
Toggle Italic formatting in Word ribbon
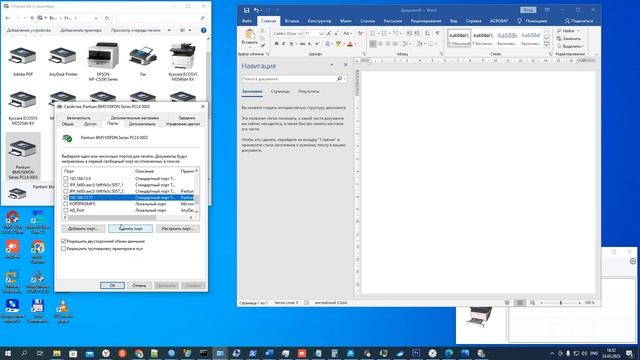(284, 44)
